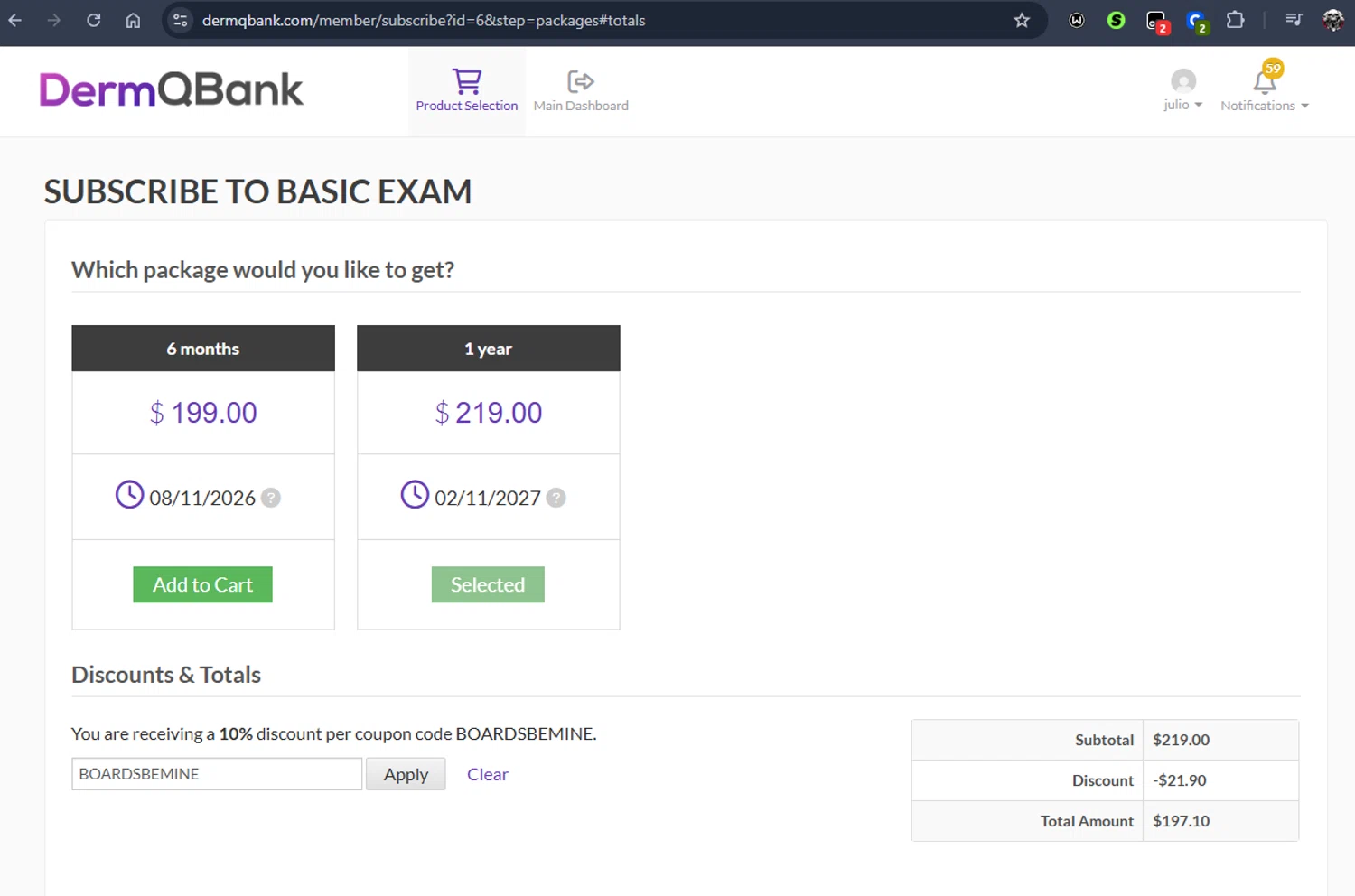The width and height of the screenshot is (1355, 896).
Task: Open the green S extension icon
Action: (1117, 20)
